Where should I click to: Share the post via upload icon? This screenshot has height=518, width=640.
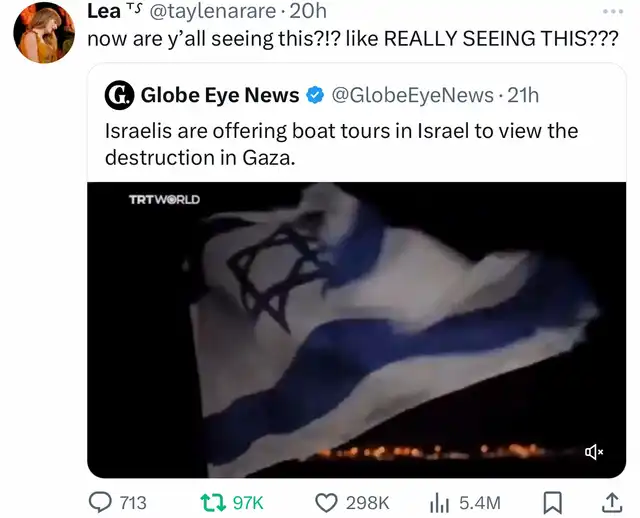click(x=612, y=502)
